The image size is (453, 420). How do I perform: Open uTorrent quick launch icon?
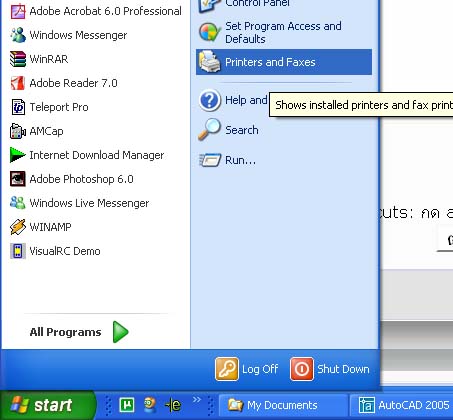coord(127,405)
